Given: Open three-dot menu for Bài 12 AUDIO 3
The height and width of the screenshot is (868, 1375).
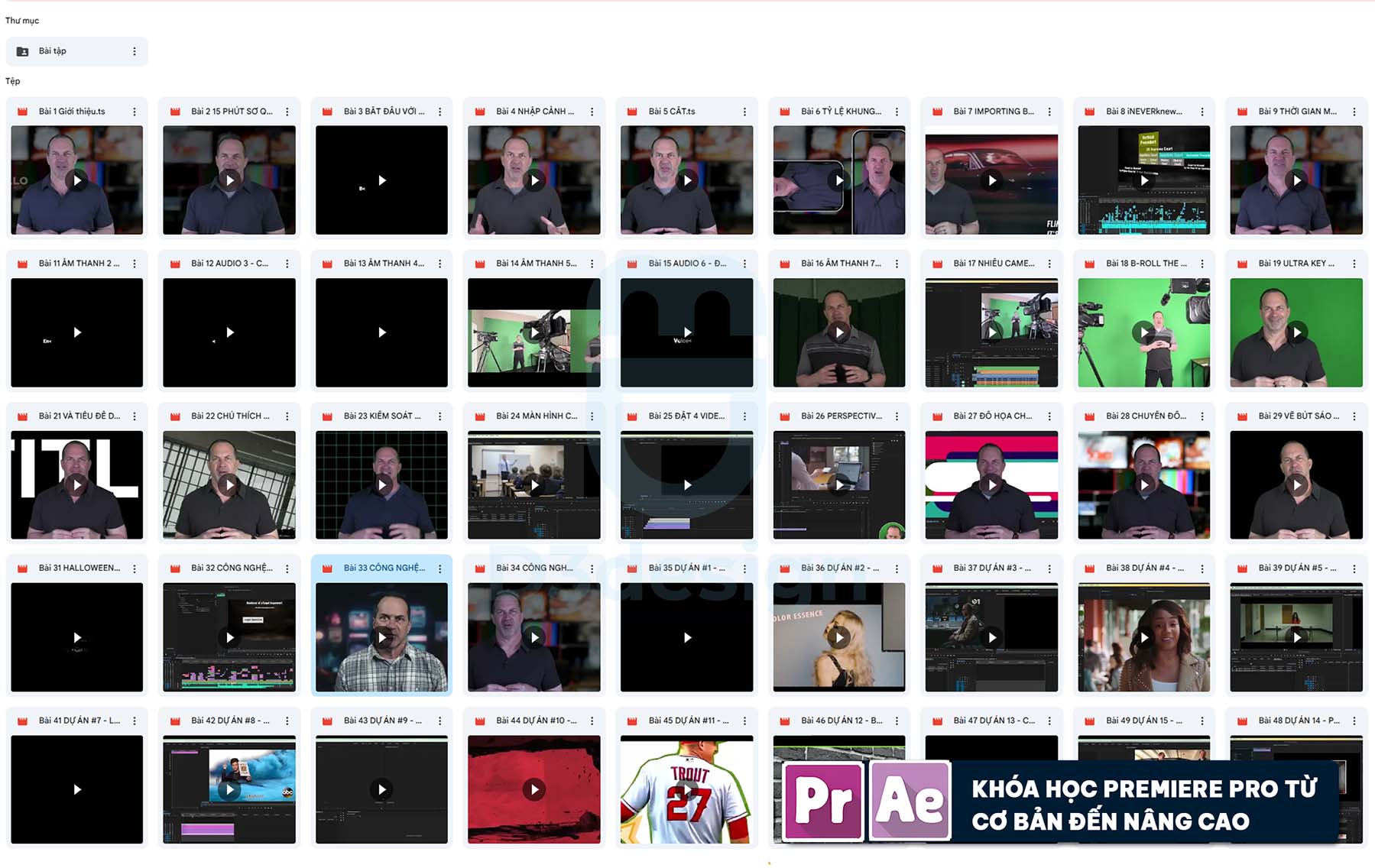Looking at the screenshot, I should (x=287, y=264).
